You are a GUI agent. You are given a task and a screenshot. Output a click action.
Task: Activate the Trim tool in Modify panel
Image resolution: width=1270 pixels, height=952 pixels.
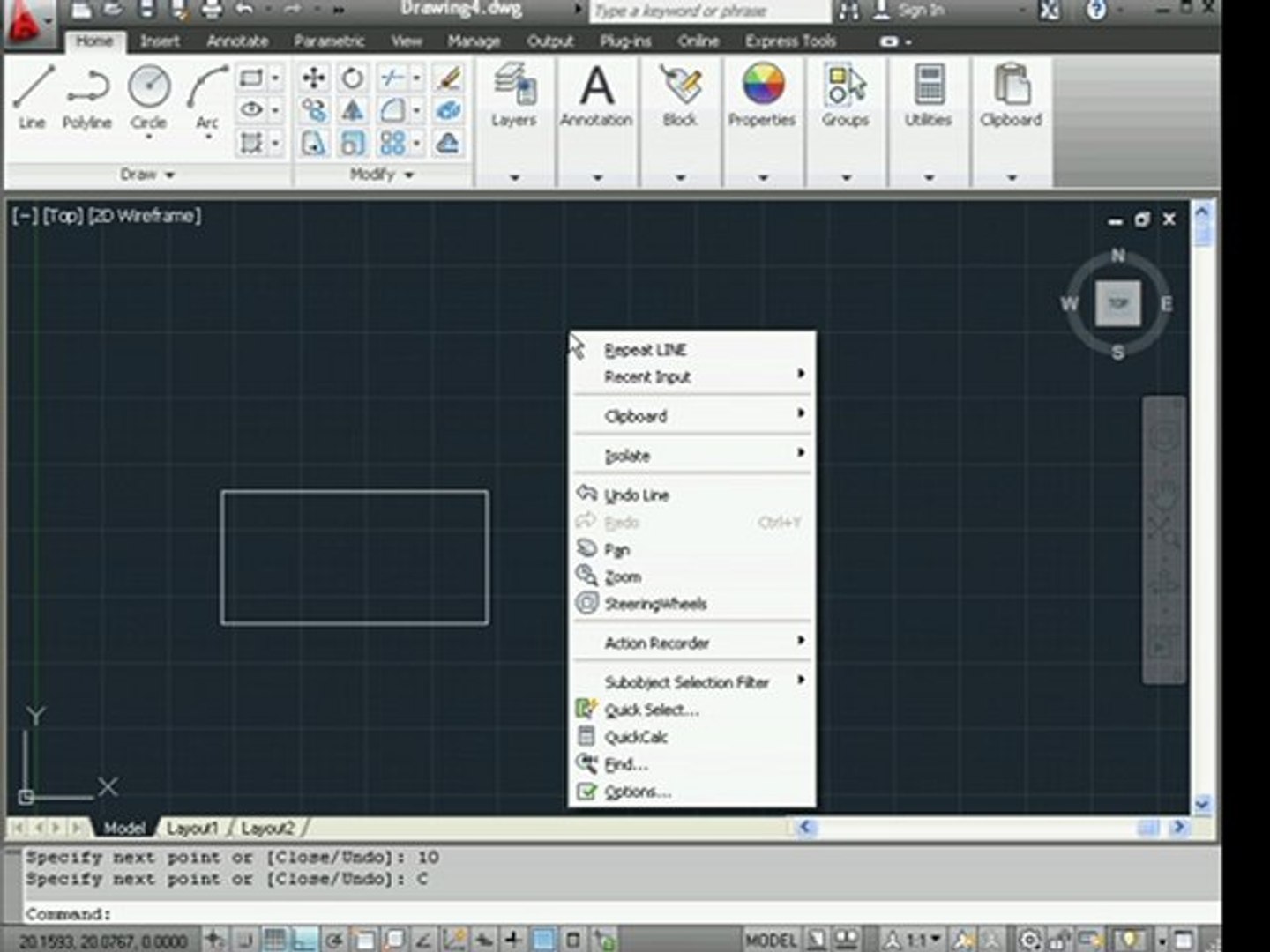coord(392,78)
